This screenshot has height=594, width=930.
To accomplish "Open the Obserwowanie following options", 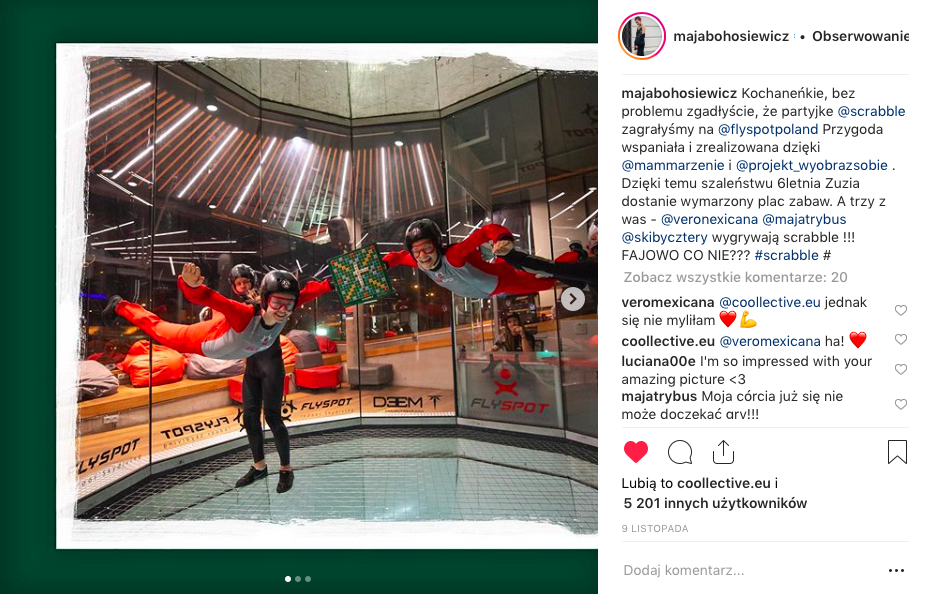I will pyautogui.click(x=860, y=36).
